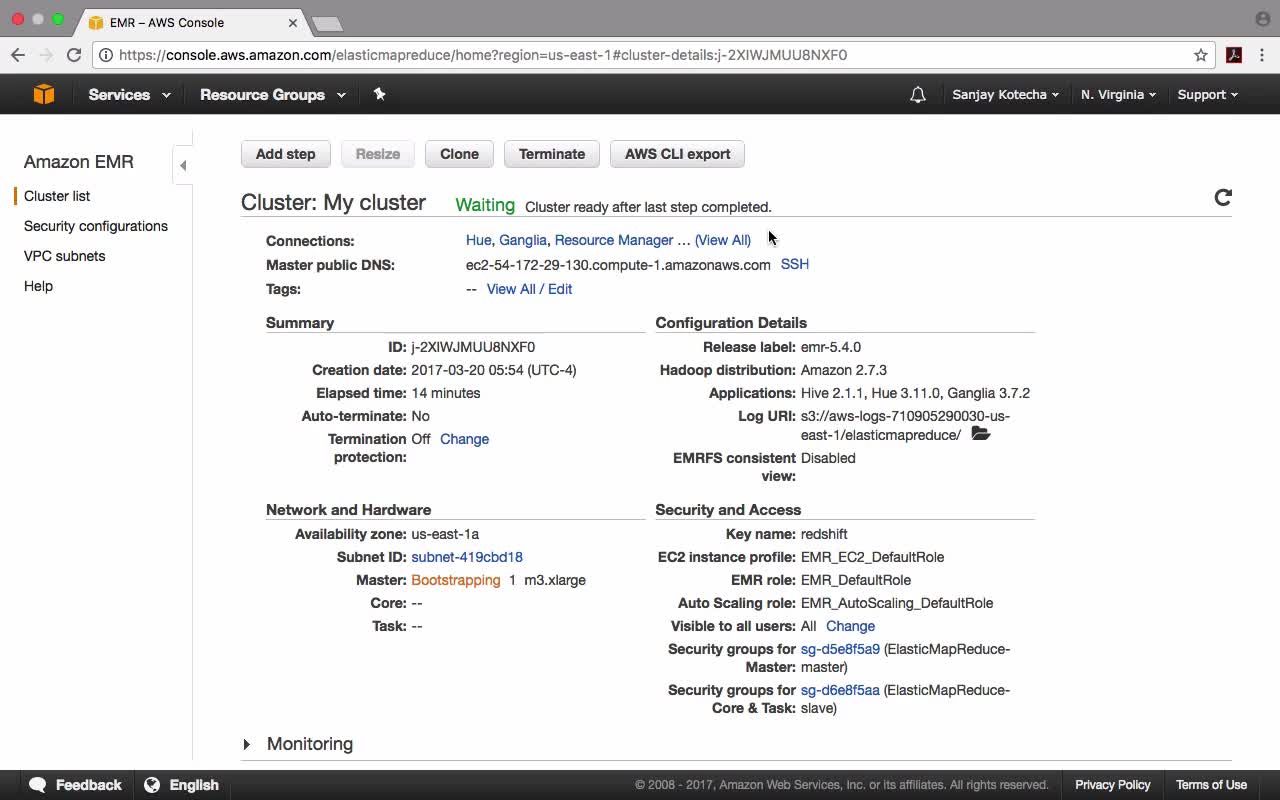1280x800 pixels.
Task: Click the Waiting cluster status text
Action: tap(485, 205)
